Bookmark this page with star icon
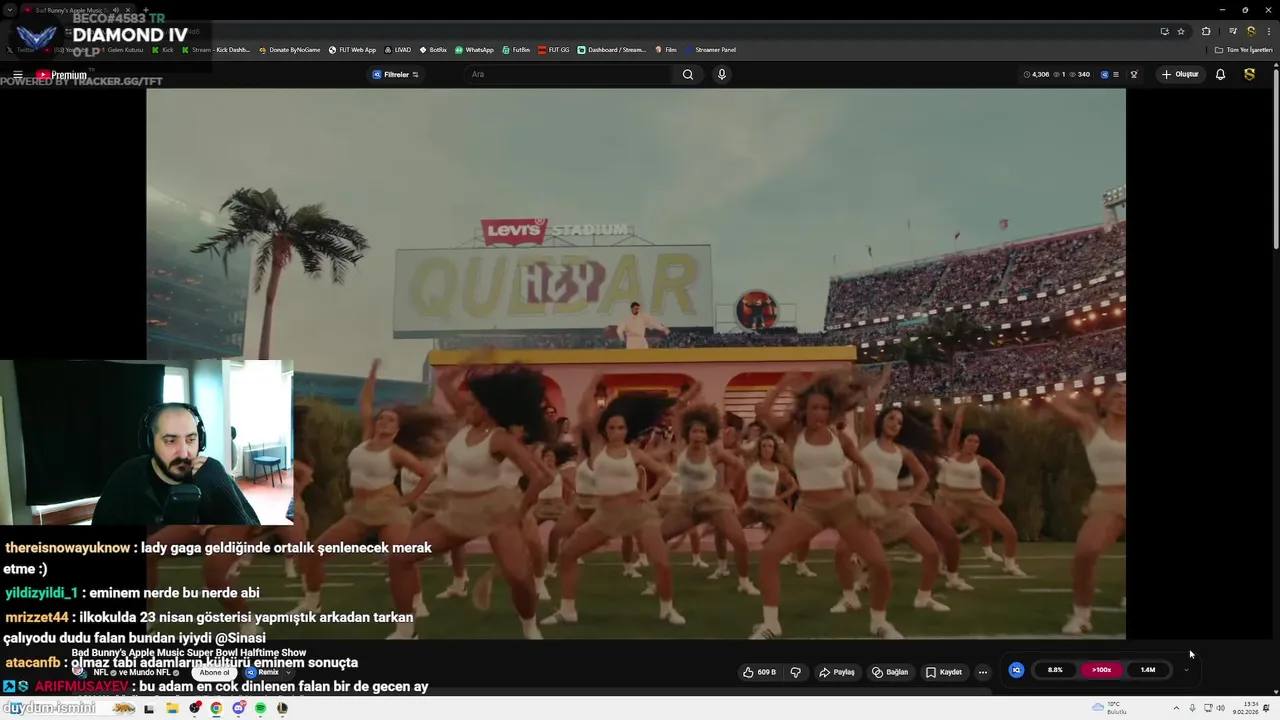The image size is (1280, 720). pyautogui.click(x=1181, y=31)
